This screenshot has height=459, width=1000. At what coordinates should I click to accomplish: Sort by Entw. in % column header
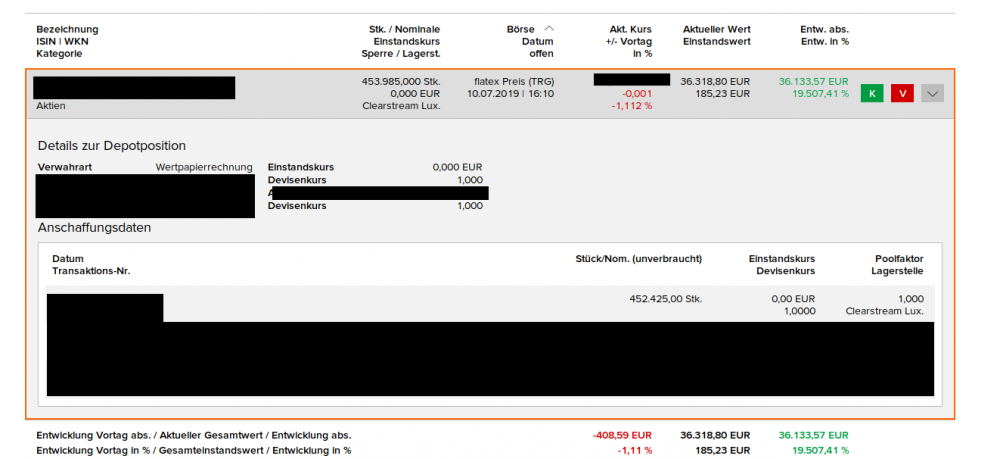(x=825, y=41)
